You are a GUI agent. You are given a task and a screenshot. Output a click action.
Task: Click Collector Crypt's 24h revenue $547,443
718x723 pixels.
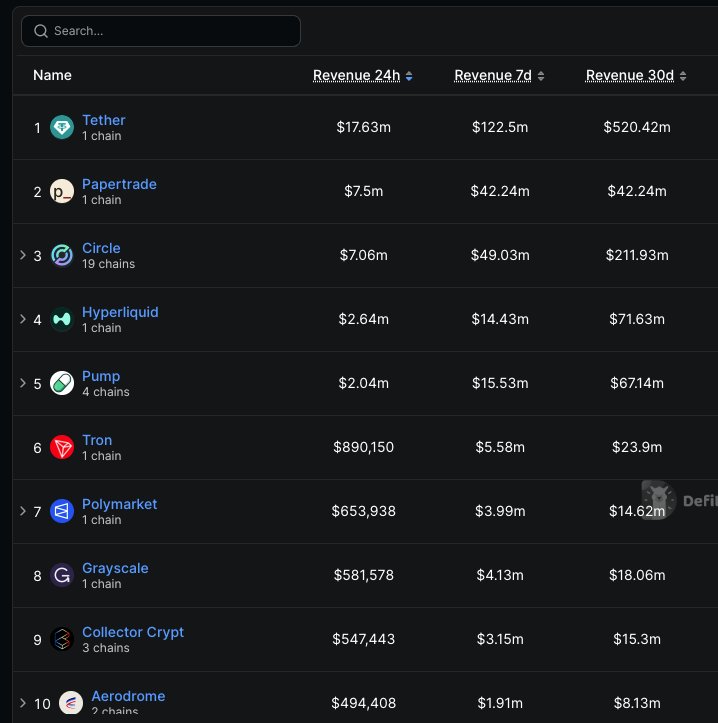(363, 640)
